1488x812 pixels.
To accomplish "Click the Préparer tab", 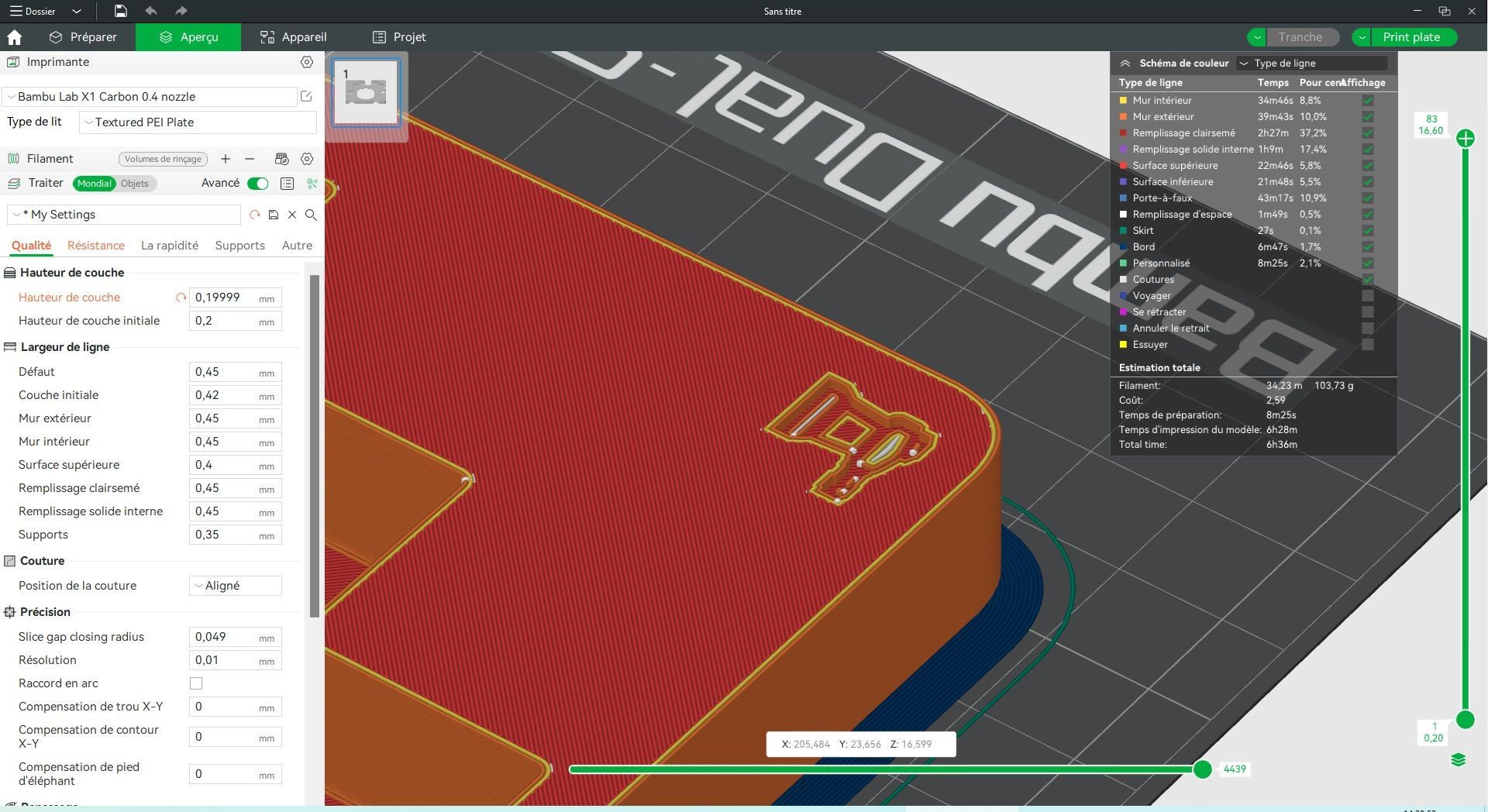I will (83, 37).
